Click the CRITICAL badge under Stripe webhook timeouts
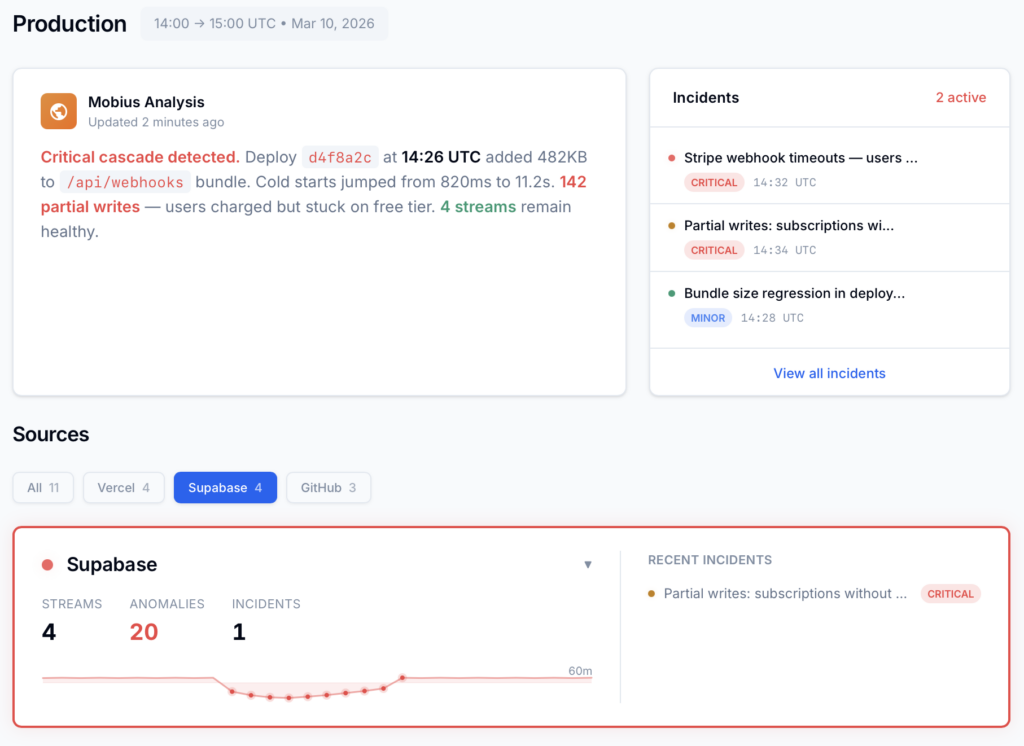Image resolution: width=1024 pixels, height=746 pixels. pos(714,182)
